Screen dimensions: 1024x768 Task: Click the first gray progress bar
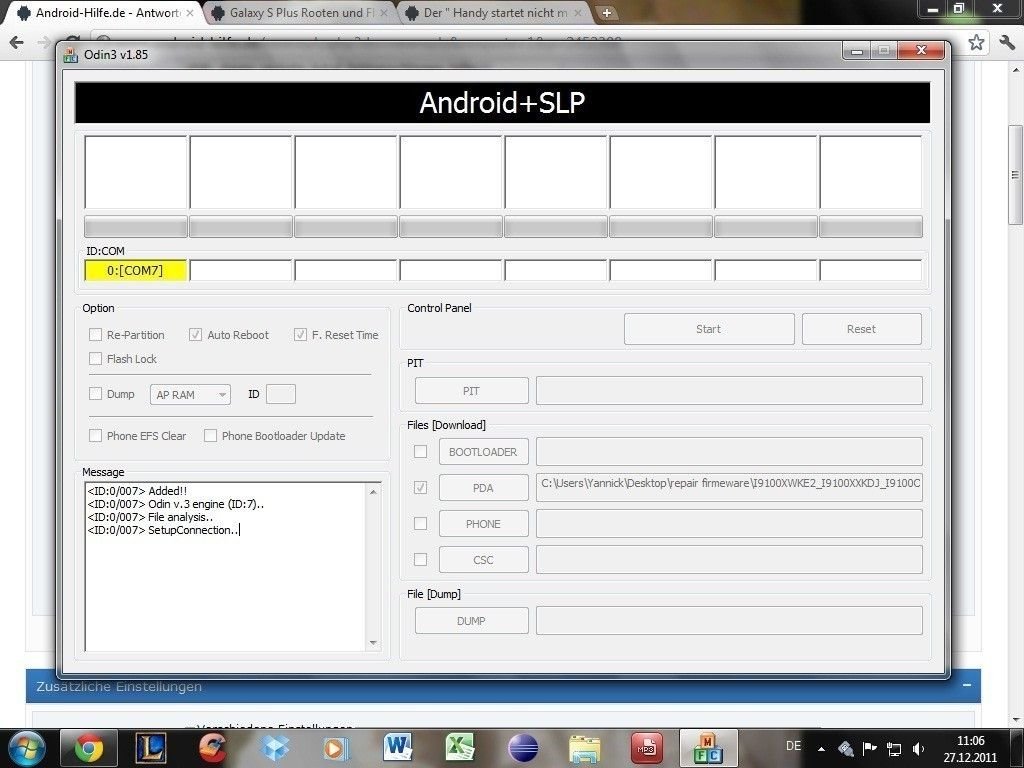coord(136,227)
